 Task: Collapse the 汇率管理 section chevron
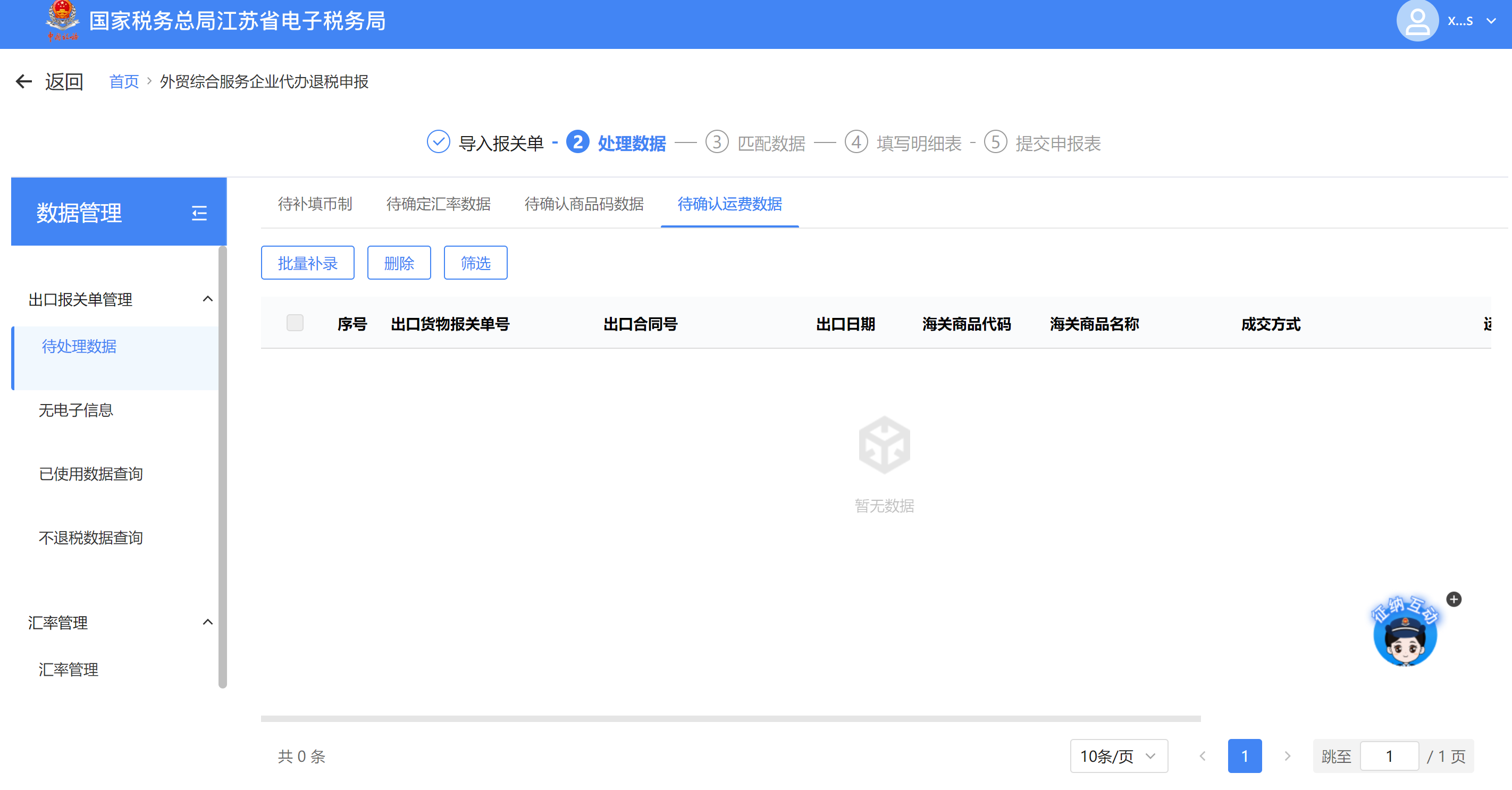pyautogui.click(x=207, y=621)
